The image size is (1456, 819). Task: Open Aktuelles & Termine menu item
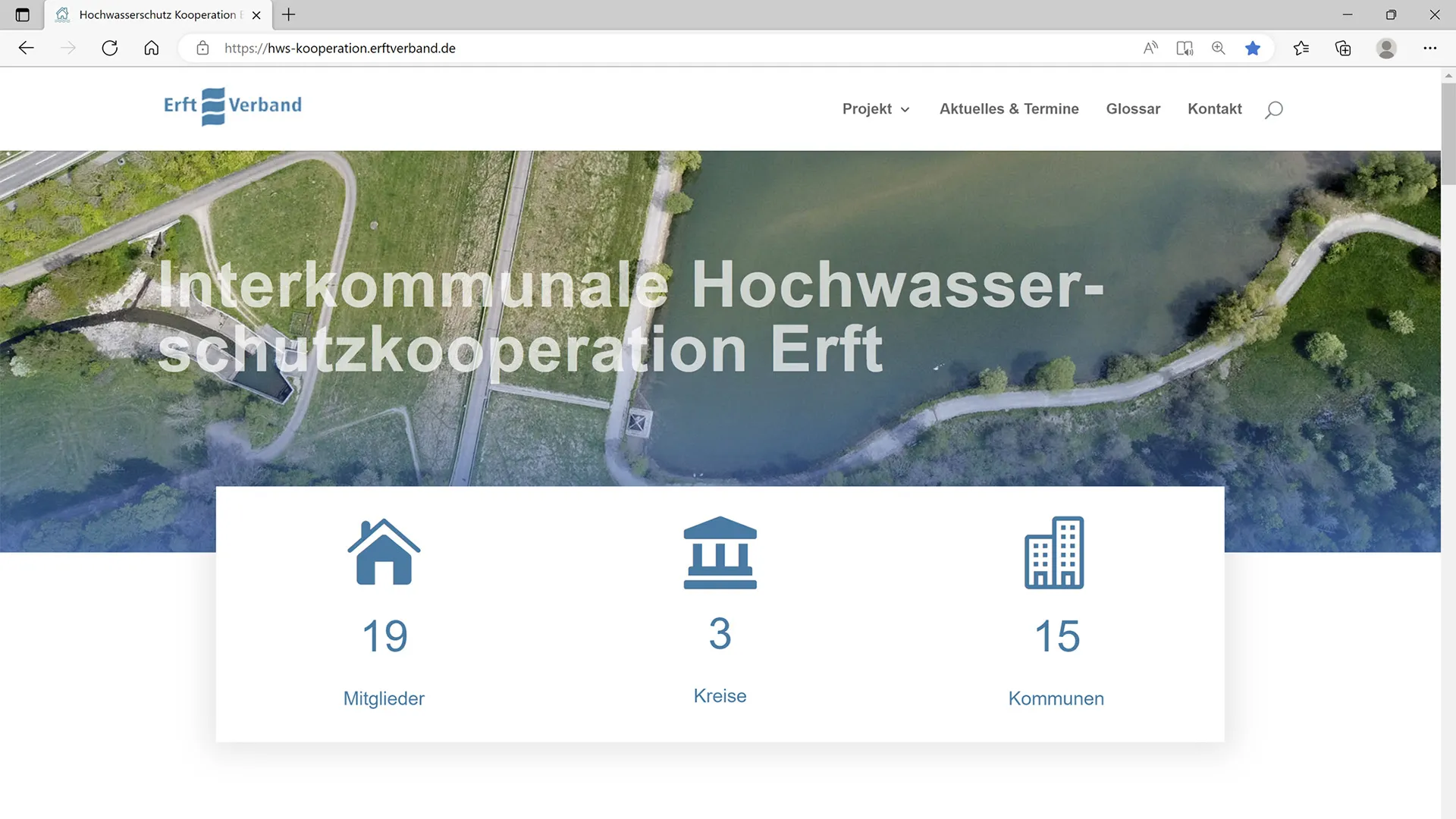[x=1009, y=109]
